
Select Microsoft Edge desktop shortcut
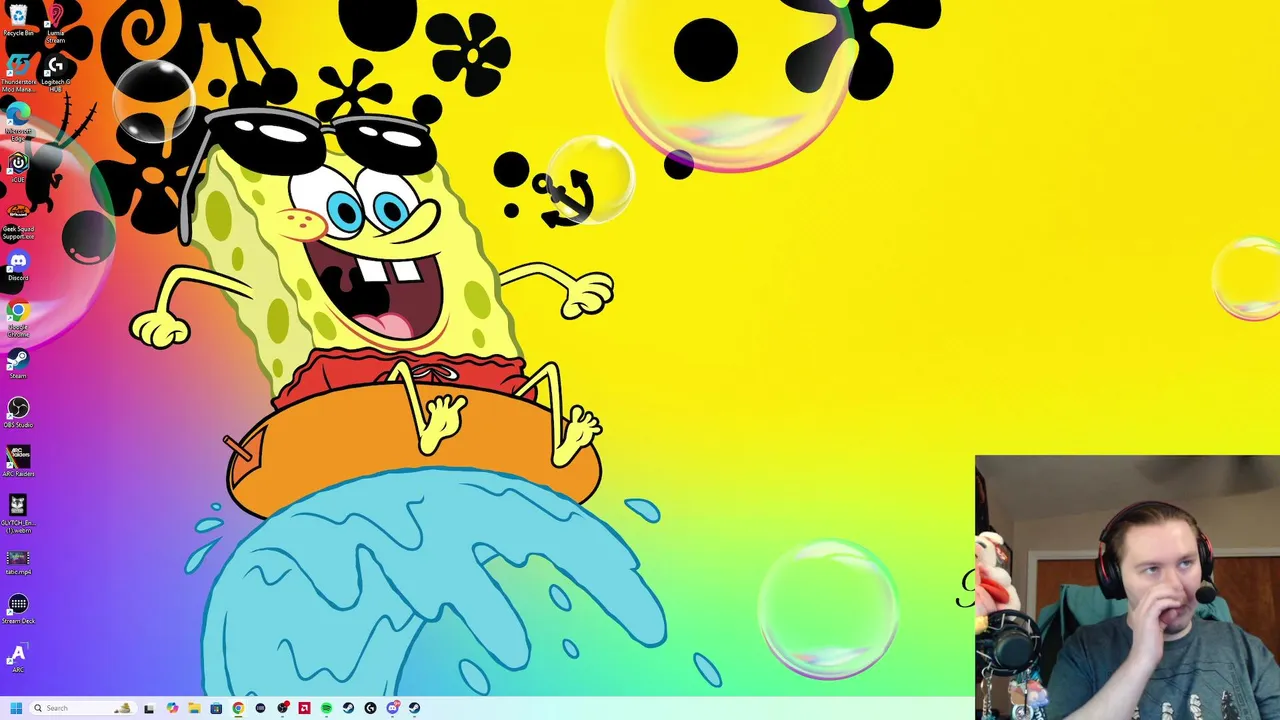click(x=18, y=120)
